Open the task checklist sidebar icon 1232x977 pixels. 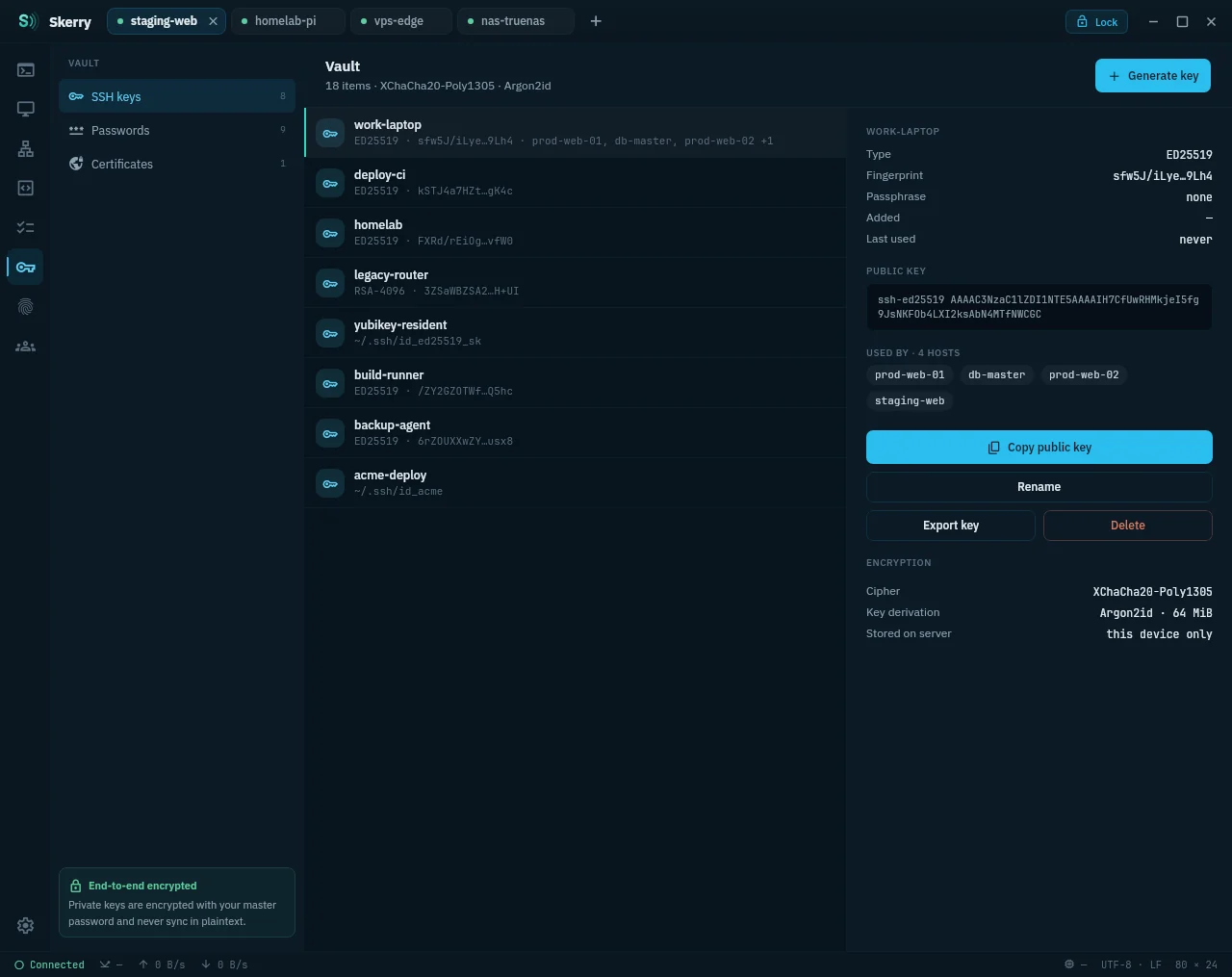[26, 227]
